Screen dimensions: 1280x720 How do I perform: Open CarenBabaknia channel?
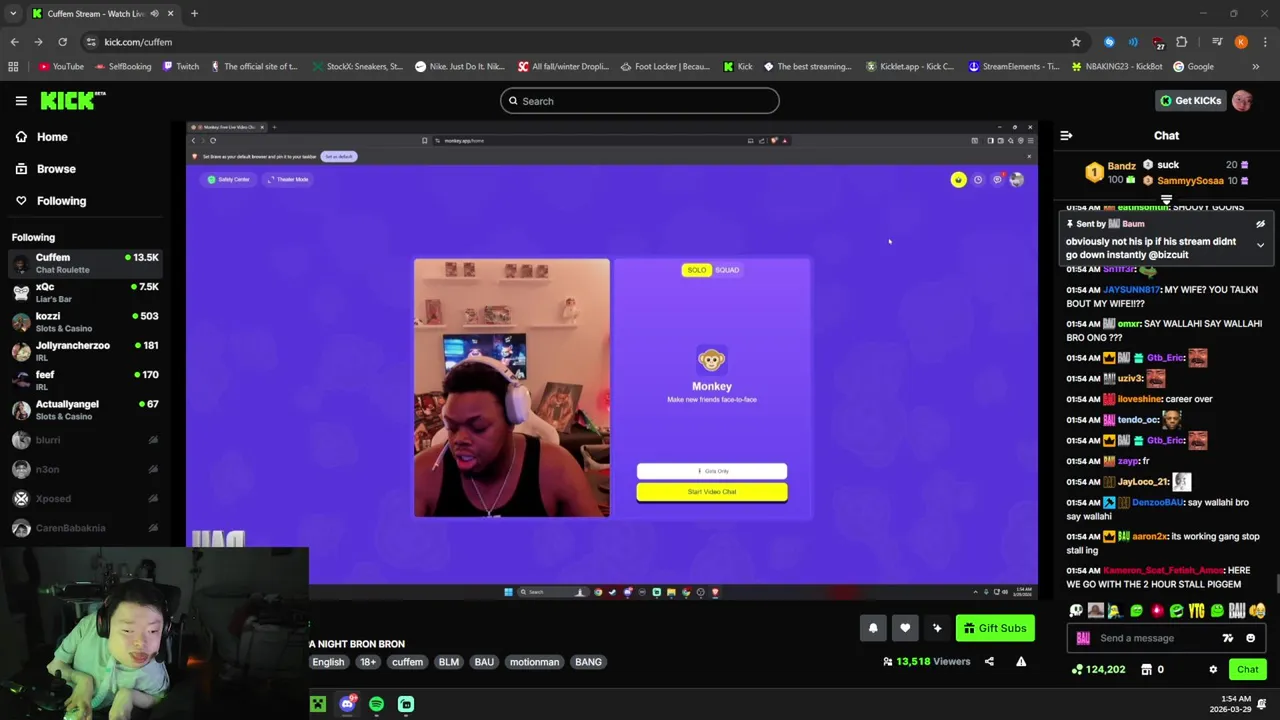point(84,528)
